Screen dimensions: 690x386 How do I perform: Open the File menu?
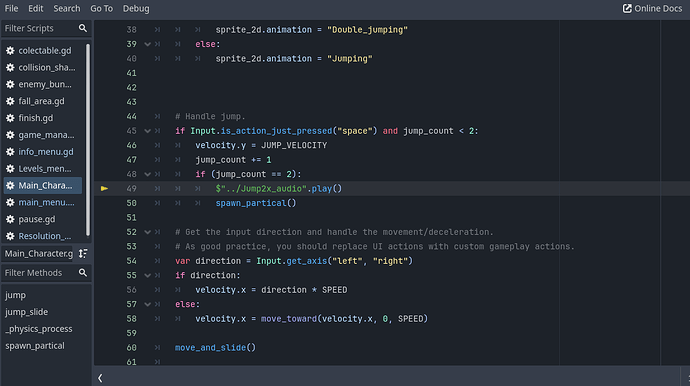[11, 8]
